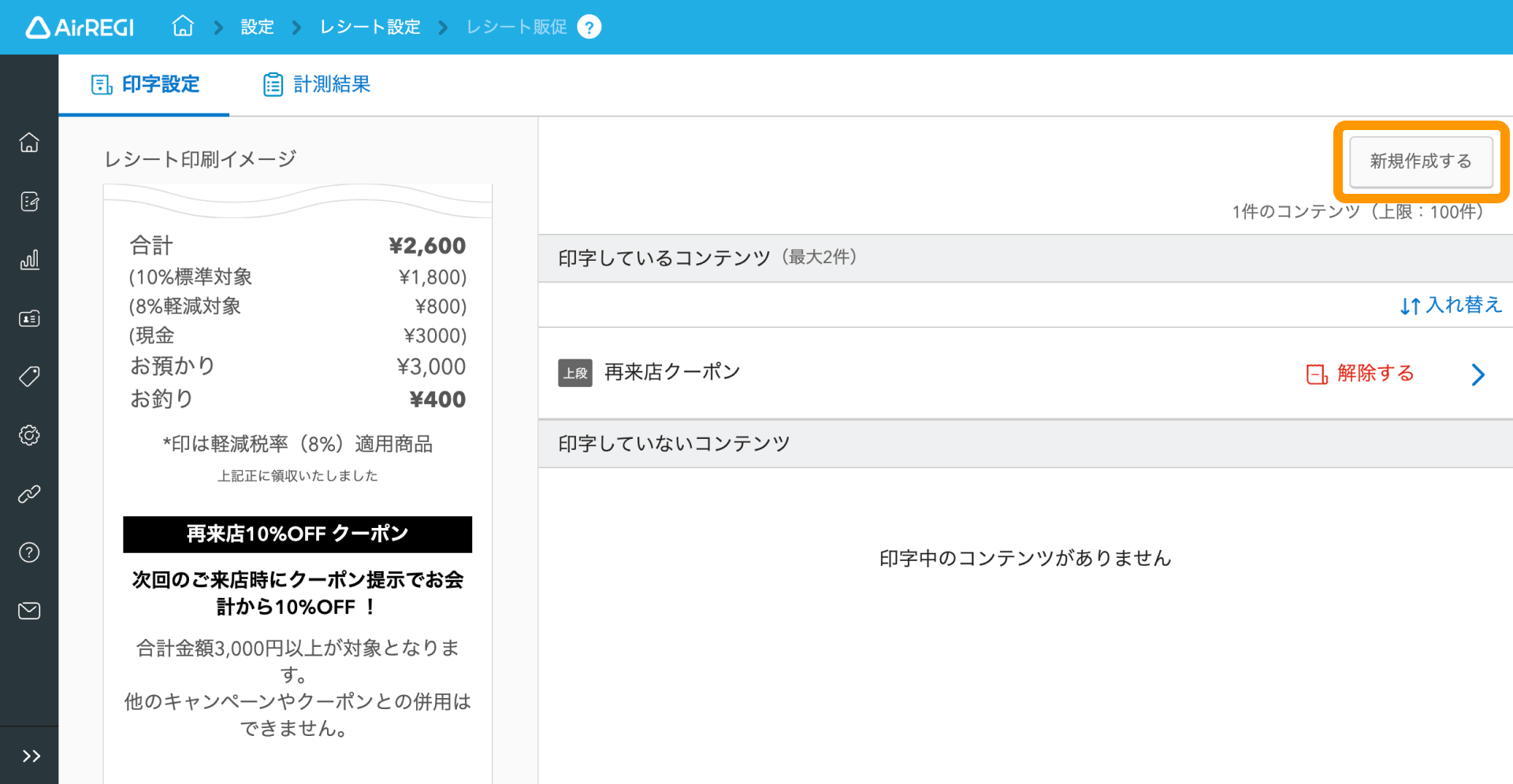Open the help circle icon in sidebar
This screenshot has width=1513, height=784.
pyautogui.click(x=29, y=552)
